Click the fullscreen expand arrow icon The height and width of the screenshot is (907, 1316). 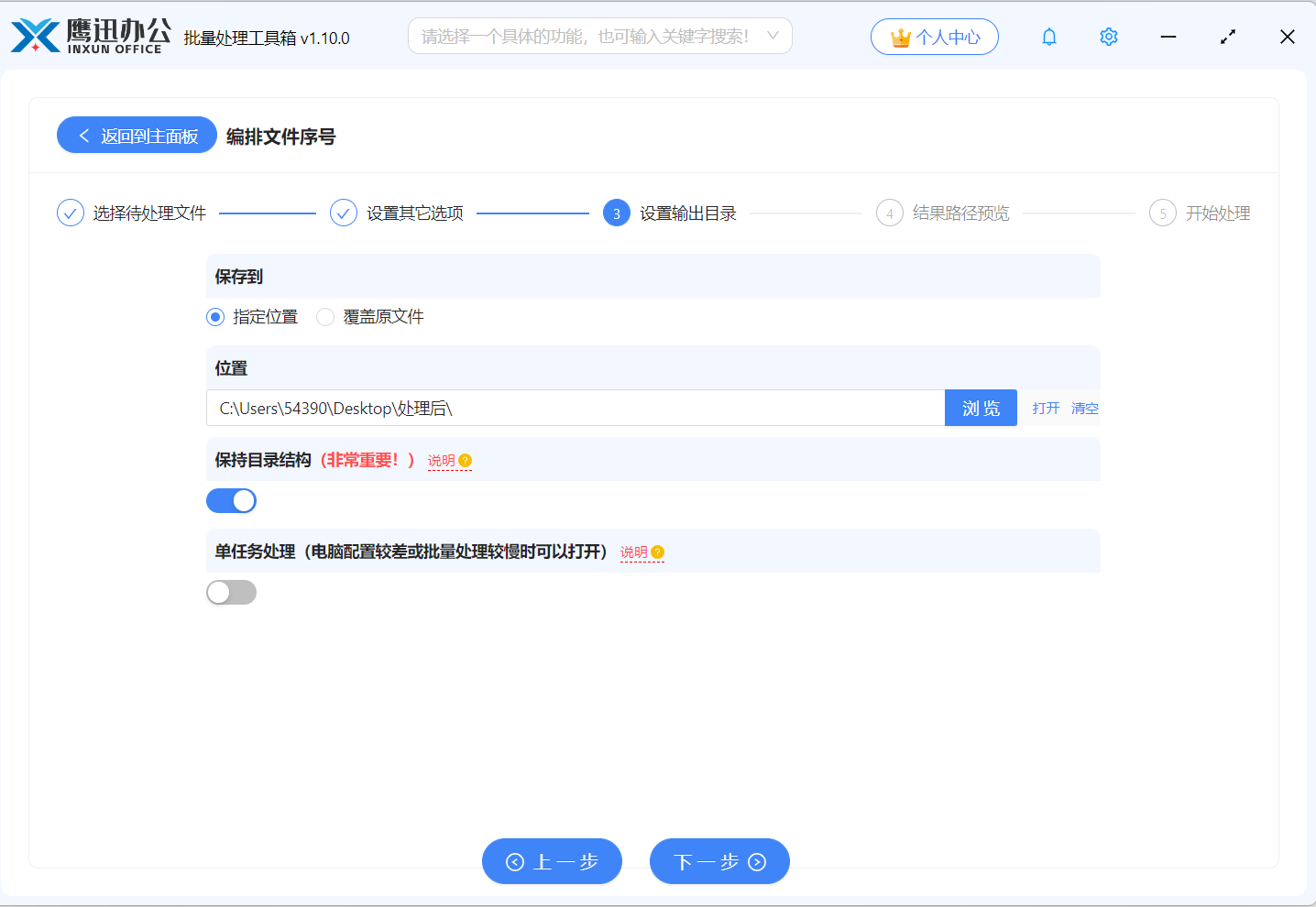(x=1227, y=37)
